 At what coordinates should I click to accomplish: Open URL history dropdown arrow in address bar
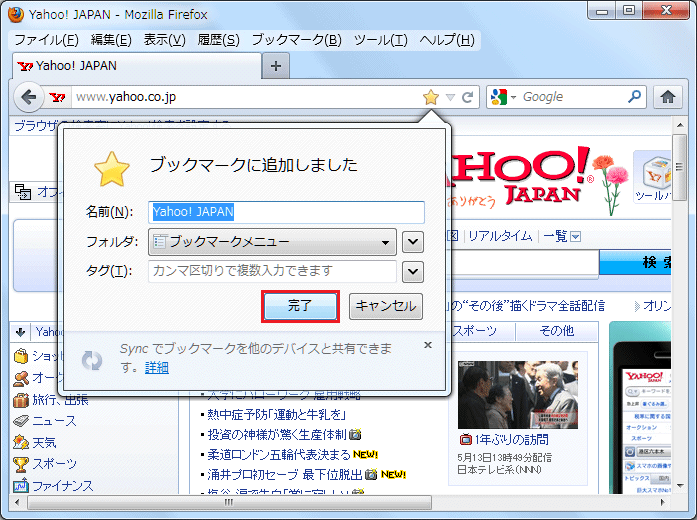451,97
